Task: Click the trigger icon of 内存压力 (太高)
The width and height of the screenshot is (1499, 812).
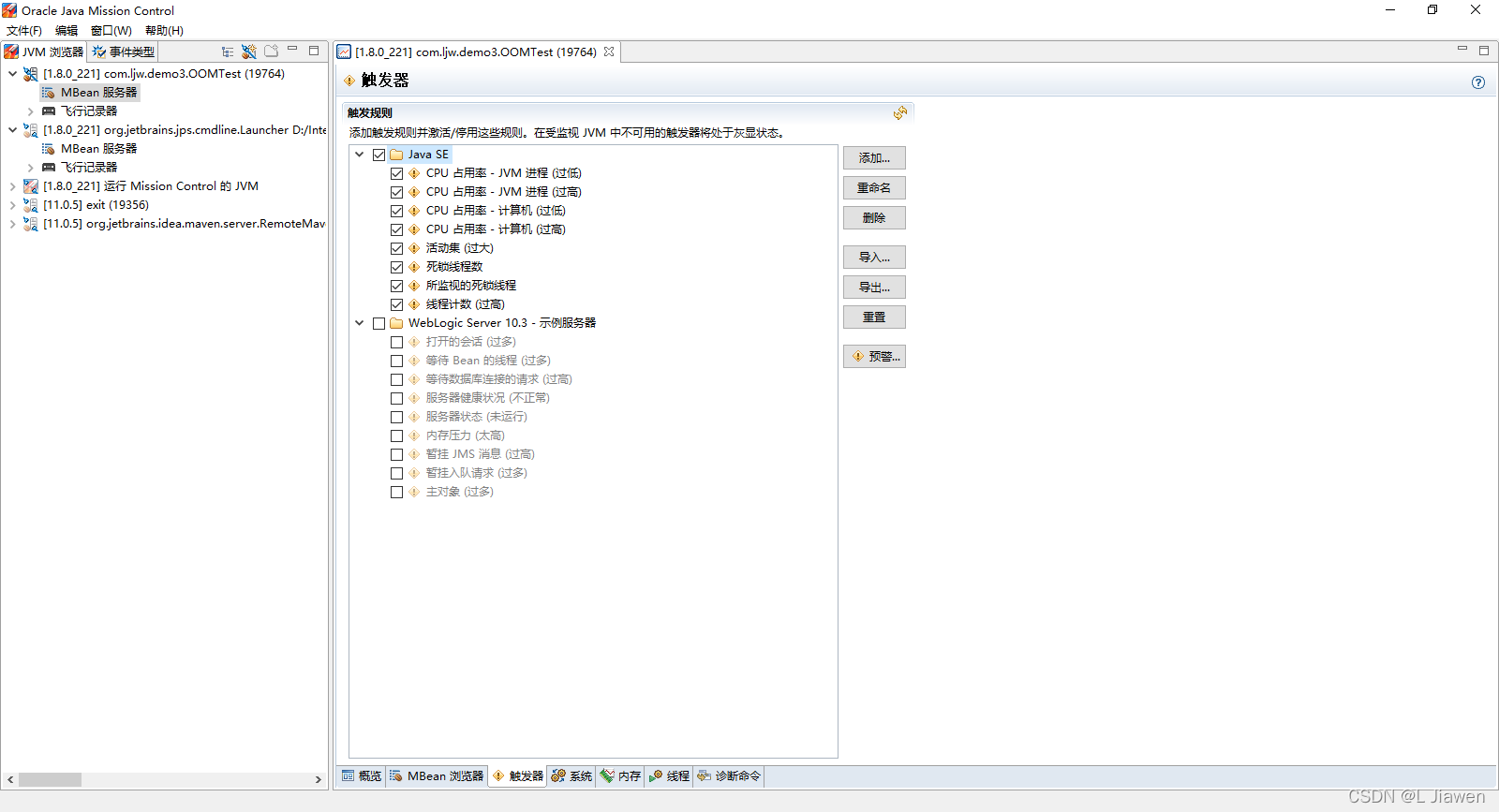Action: (414, 436)
